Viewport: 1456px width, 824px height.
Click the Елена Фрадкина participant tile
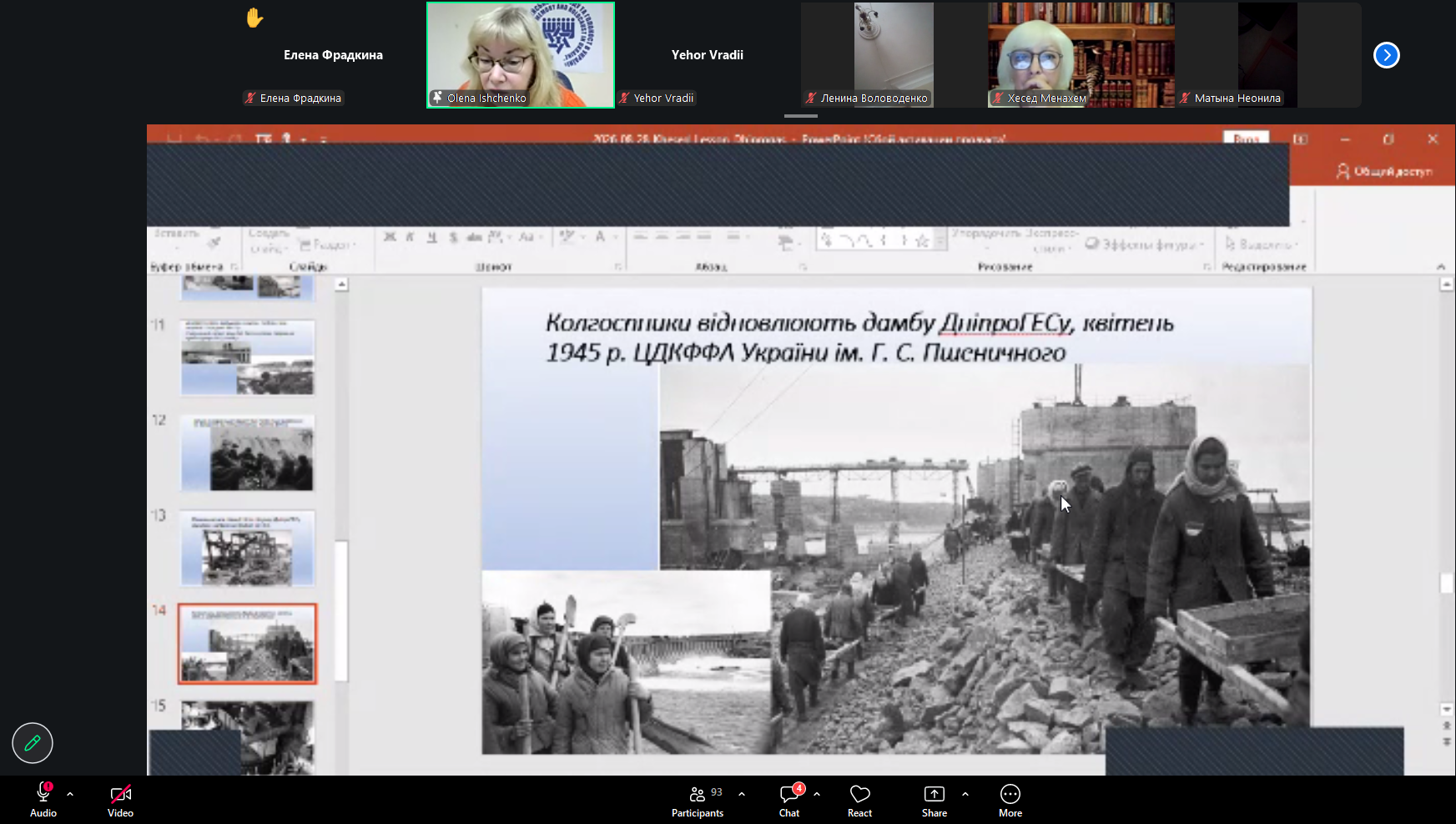333,55
